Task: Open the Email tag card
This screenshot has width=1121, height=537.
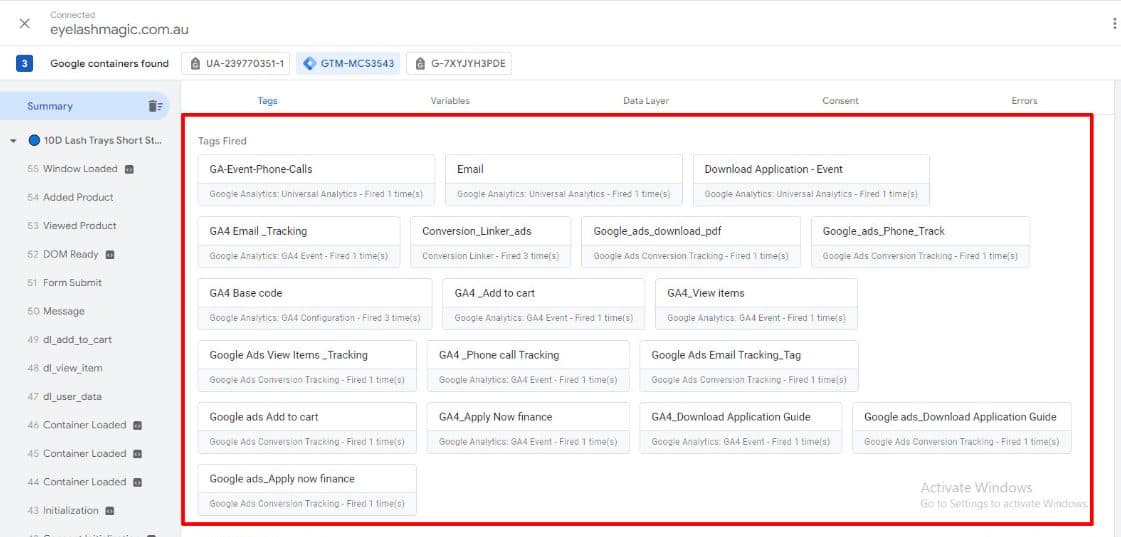Action: [x=563, y=180]
